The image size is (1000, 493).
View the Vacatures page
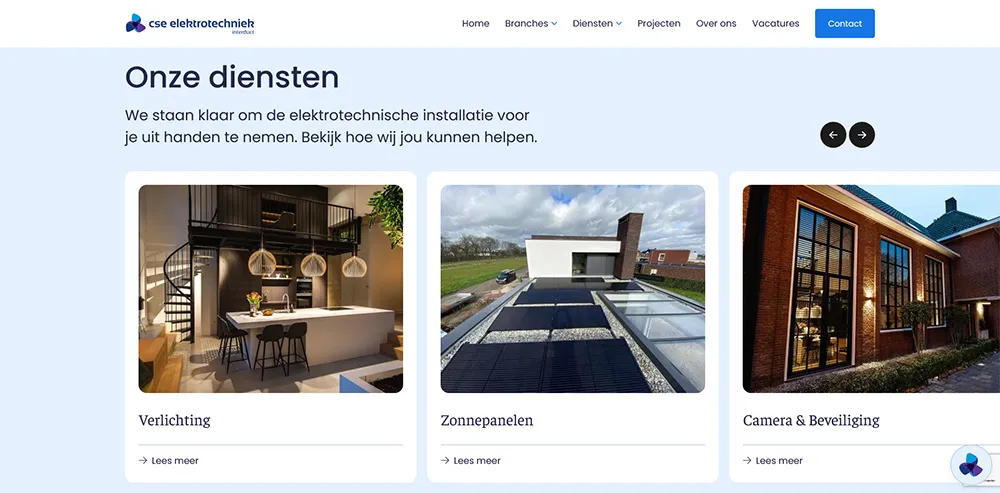(776, 24)
